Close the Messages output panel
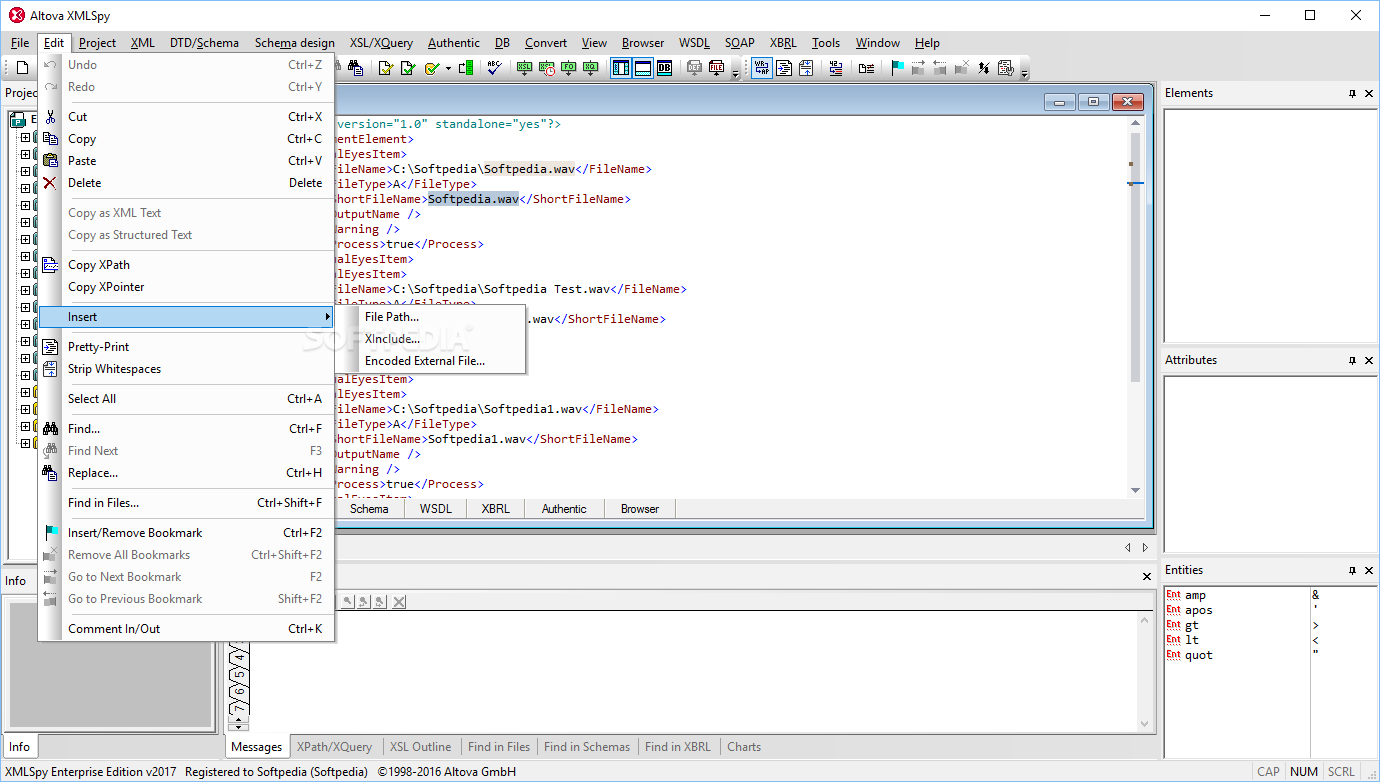 pyautogui.click(x=1147, y=577)
